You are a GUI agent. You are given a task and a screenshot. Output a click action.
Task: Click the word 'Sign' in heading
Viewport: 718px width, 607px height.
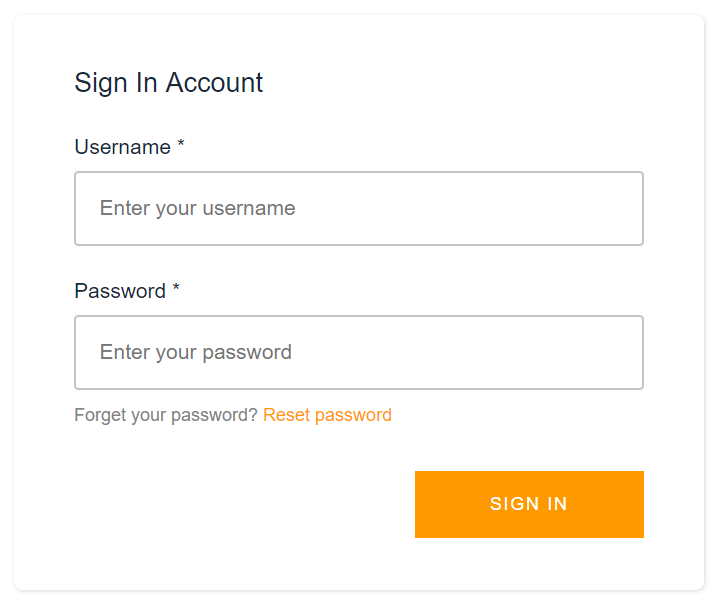(101, 82)
